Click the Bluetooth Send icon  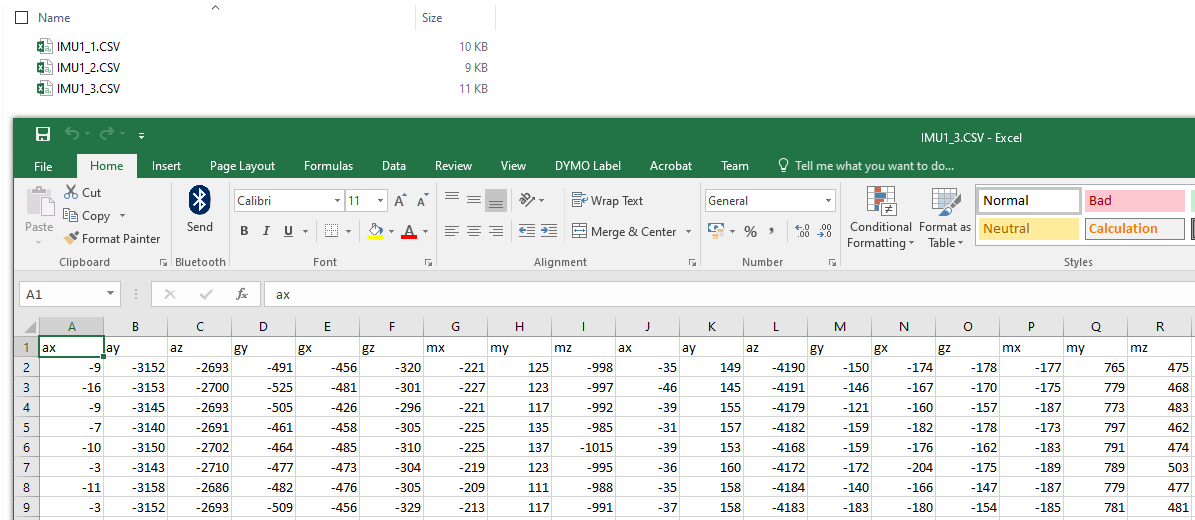[x=199, y=201]
